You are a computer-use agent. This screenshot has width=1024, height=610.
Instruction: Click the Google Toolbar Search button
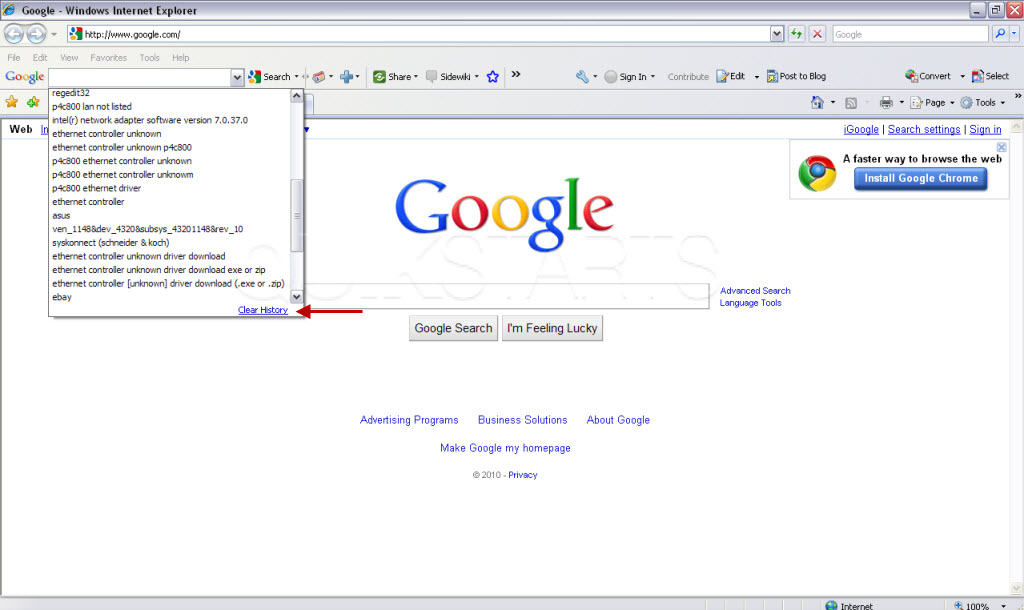click(270, 76)
